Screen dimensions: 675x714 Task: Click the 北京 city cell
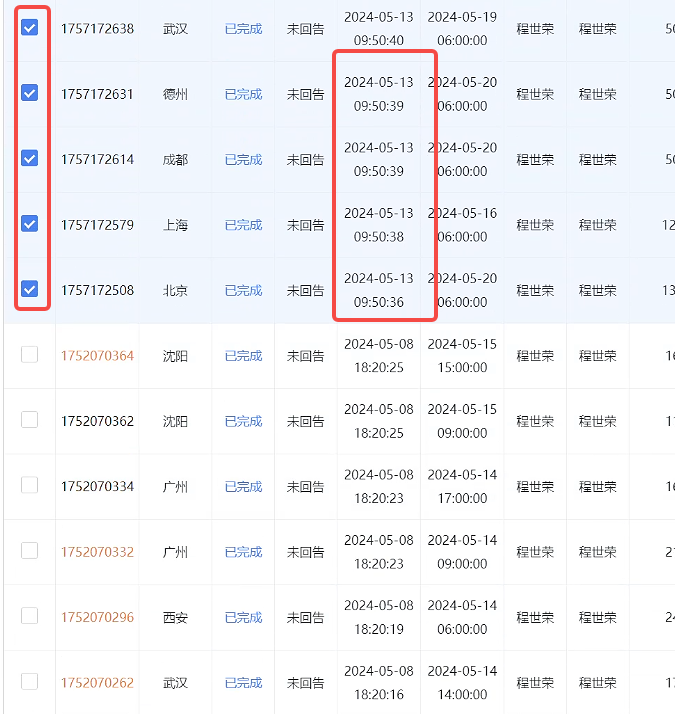point(175,291)
